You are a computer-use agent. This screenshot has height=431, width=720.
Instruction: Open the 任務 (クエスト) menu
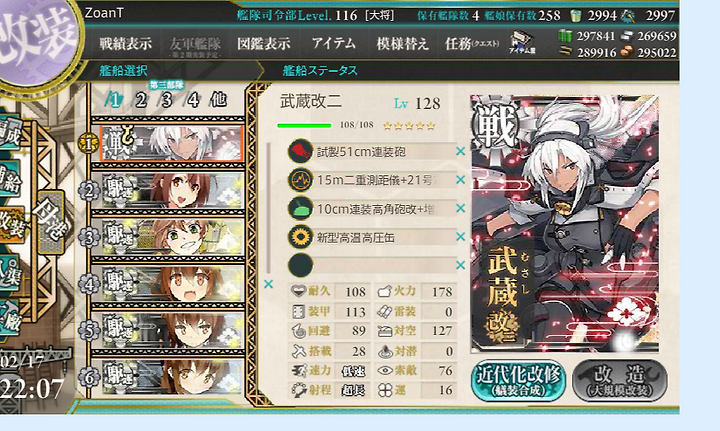point(472,44)
